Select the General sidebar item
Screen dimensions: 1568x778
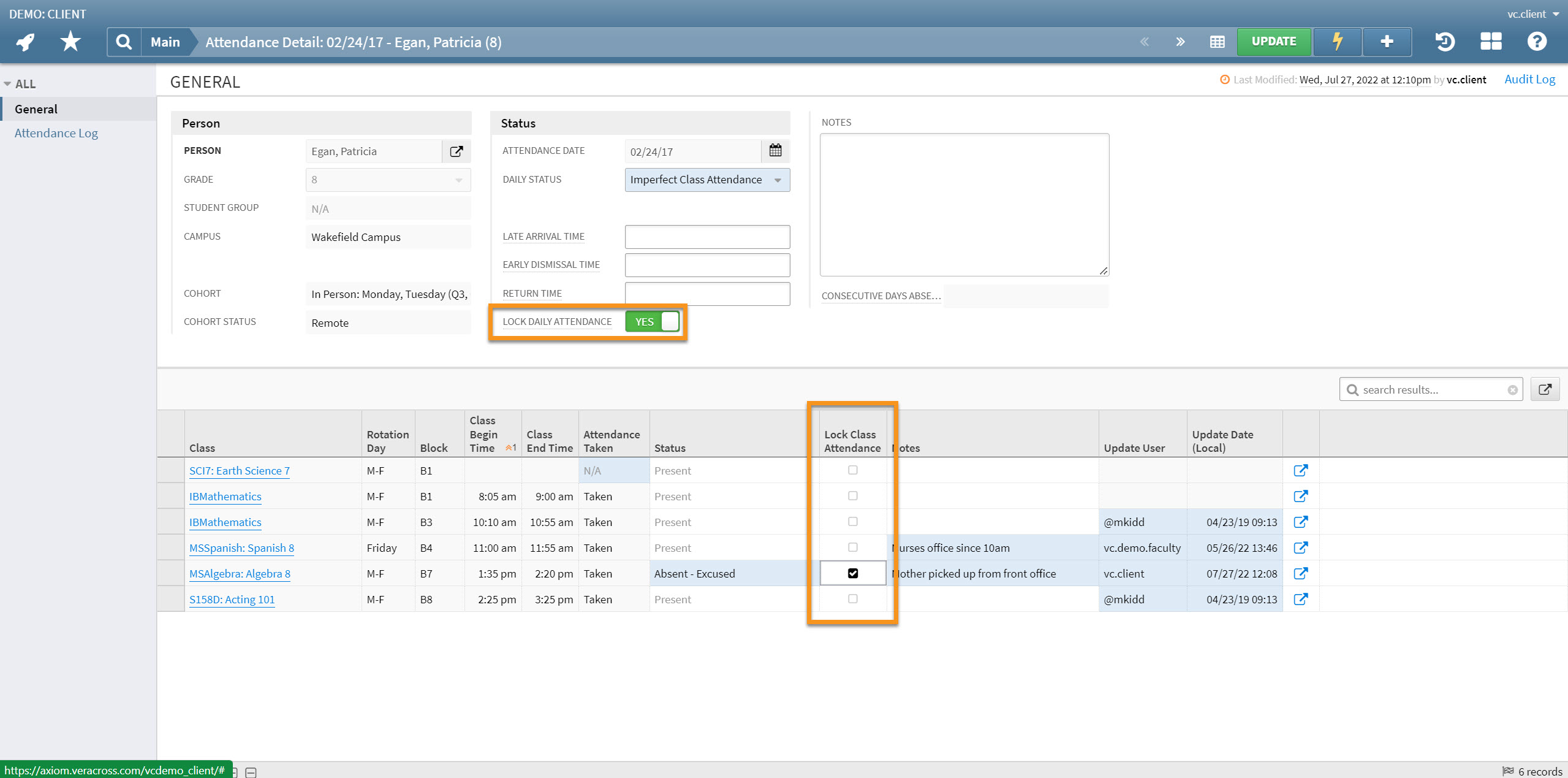36,109
